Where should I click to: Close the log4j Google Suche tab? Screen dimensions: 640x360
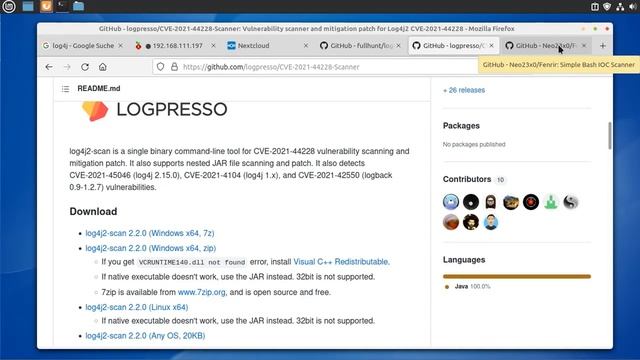tap(120, 46)
